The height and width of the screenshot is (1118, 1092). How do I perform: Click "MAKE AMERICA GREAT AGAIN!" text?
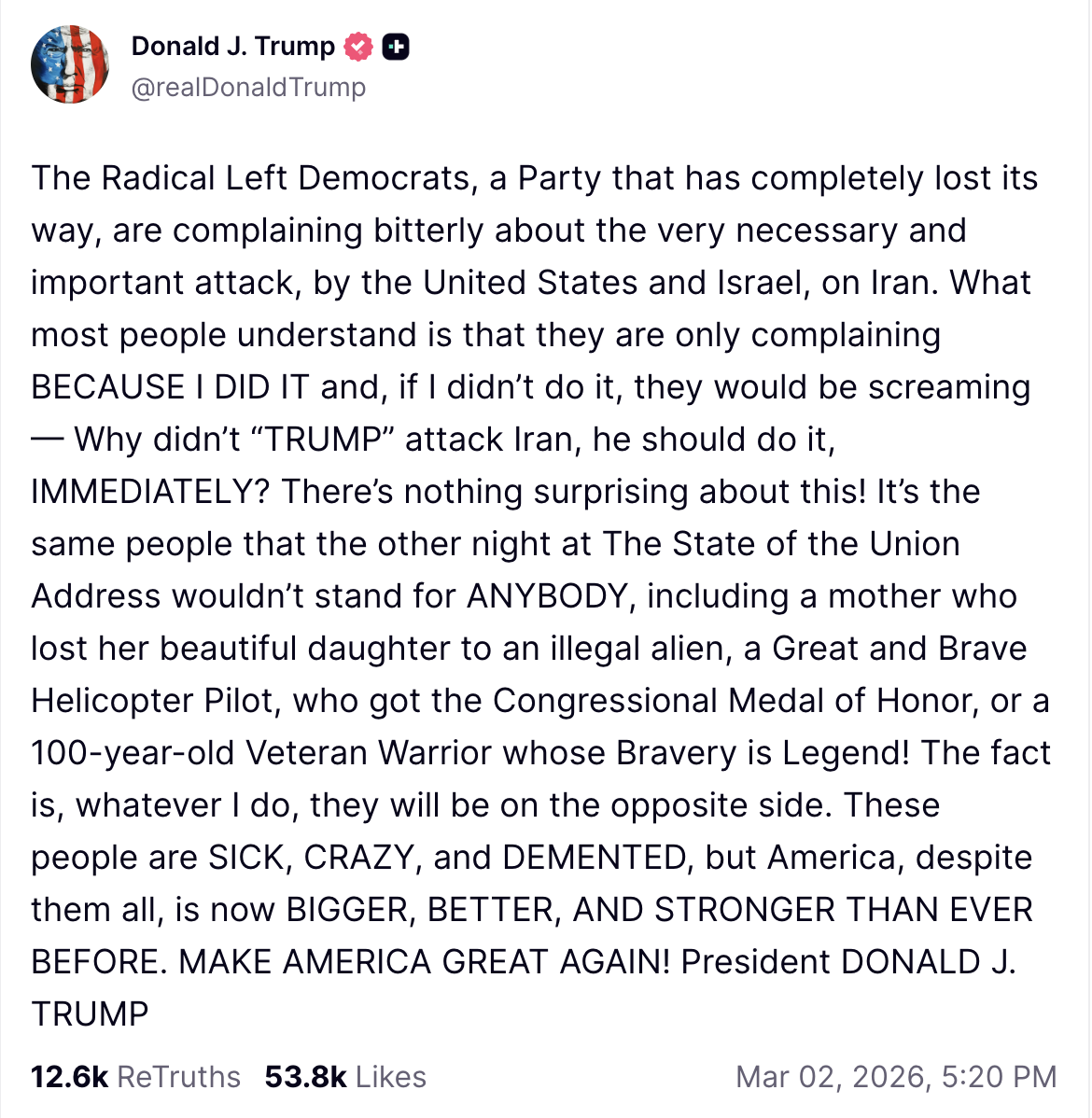coord(425,962)
